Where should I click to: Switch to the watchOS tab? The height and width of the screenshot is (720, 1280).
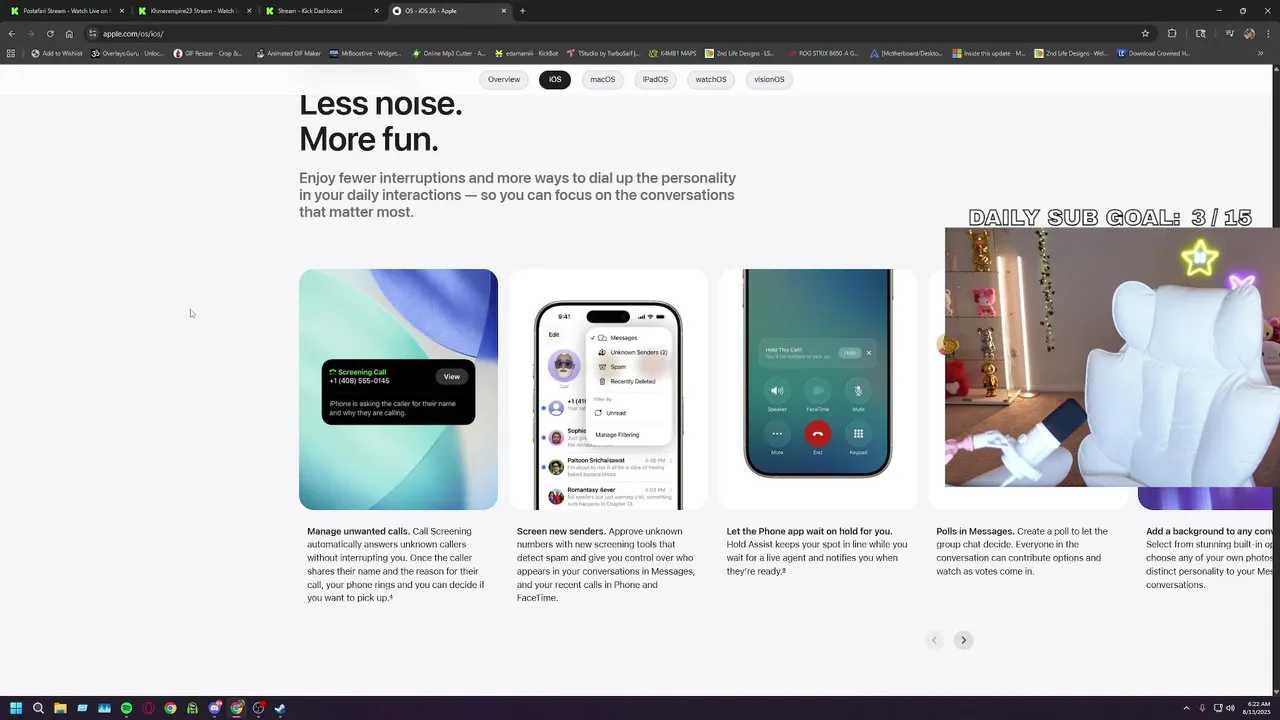711,79
